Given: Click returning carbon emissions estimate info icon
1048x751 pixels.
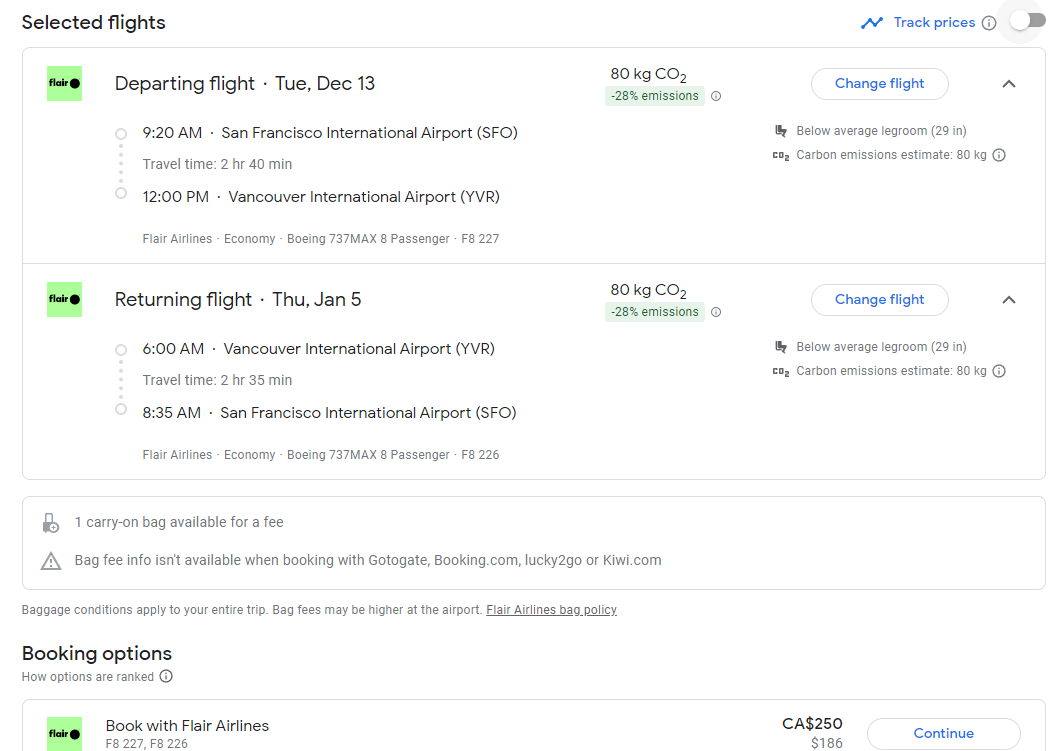Looking at the screenshot, I should click(998, 371).
